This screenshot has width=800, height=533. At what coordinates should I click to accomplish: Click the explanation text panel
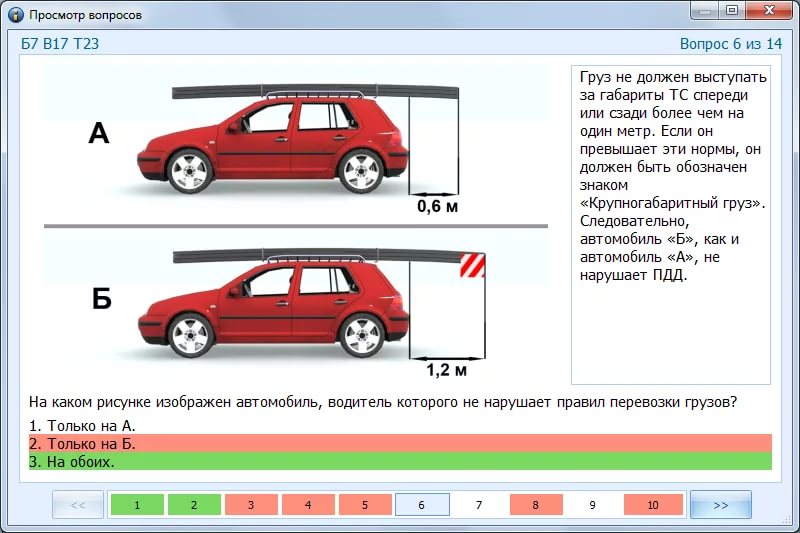pos(670,224)
